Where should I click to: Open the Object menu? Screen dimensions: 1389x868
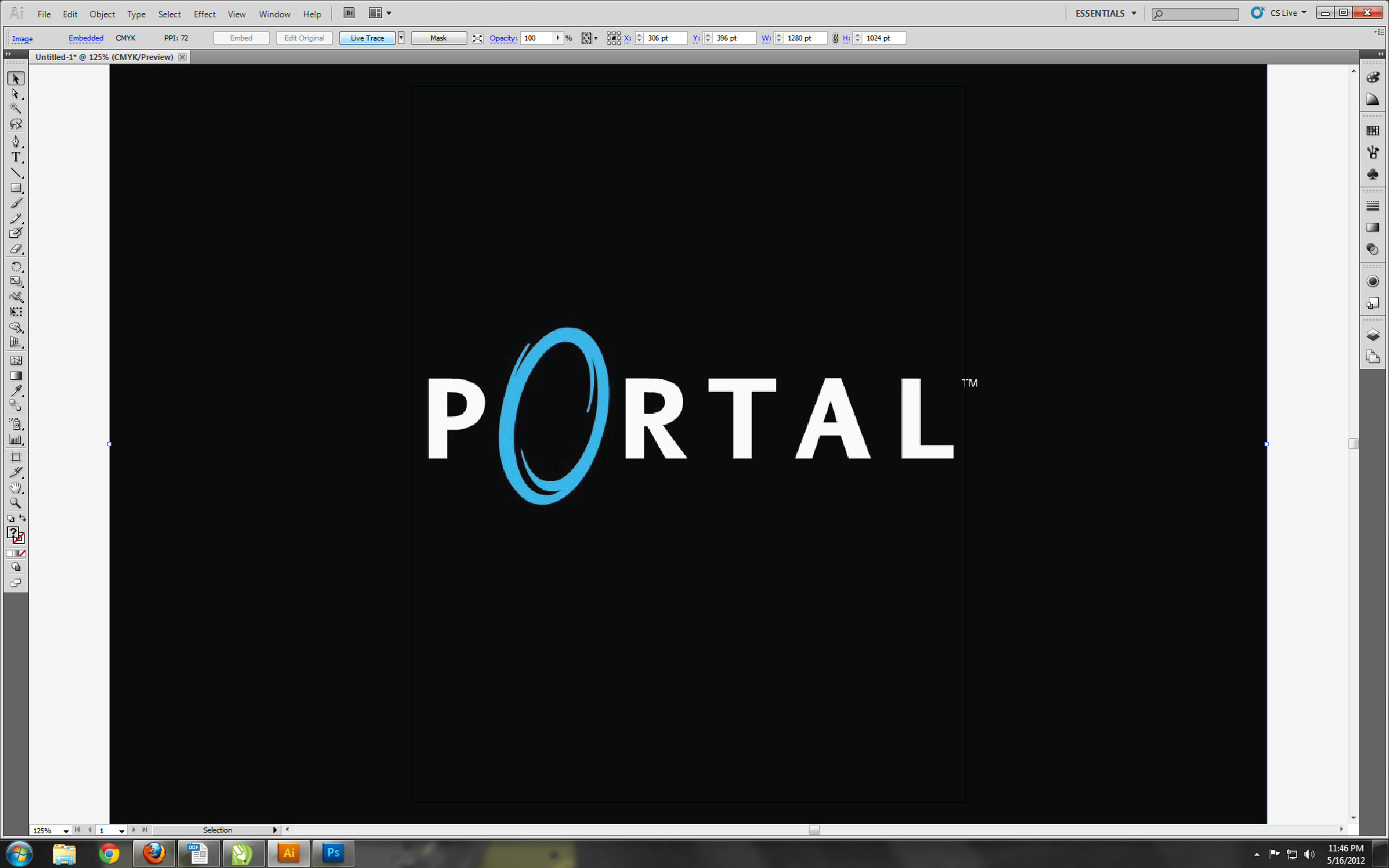point(102,14)
